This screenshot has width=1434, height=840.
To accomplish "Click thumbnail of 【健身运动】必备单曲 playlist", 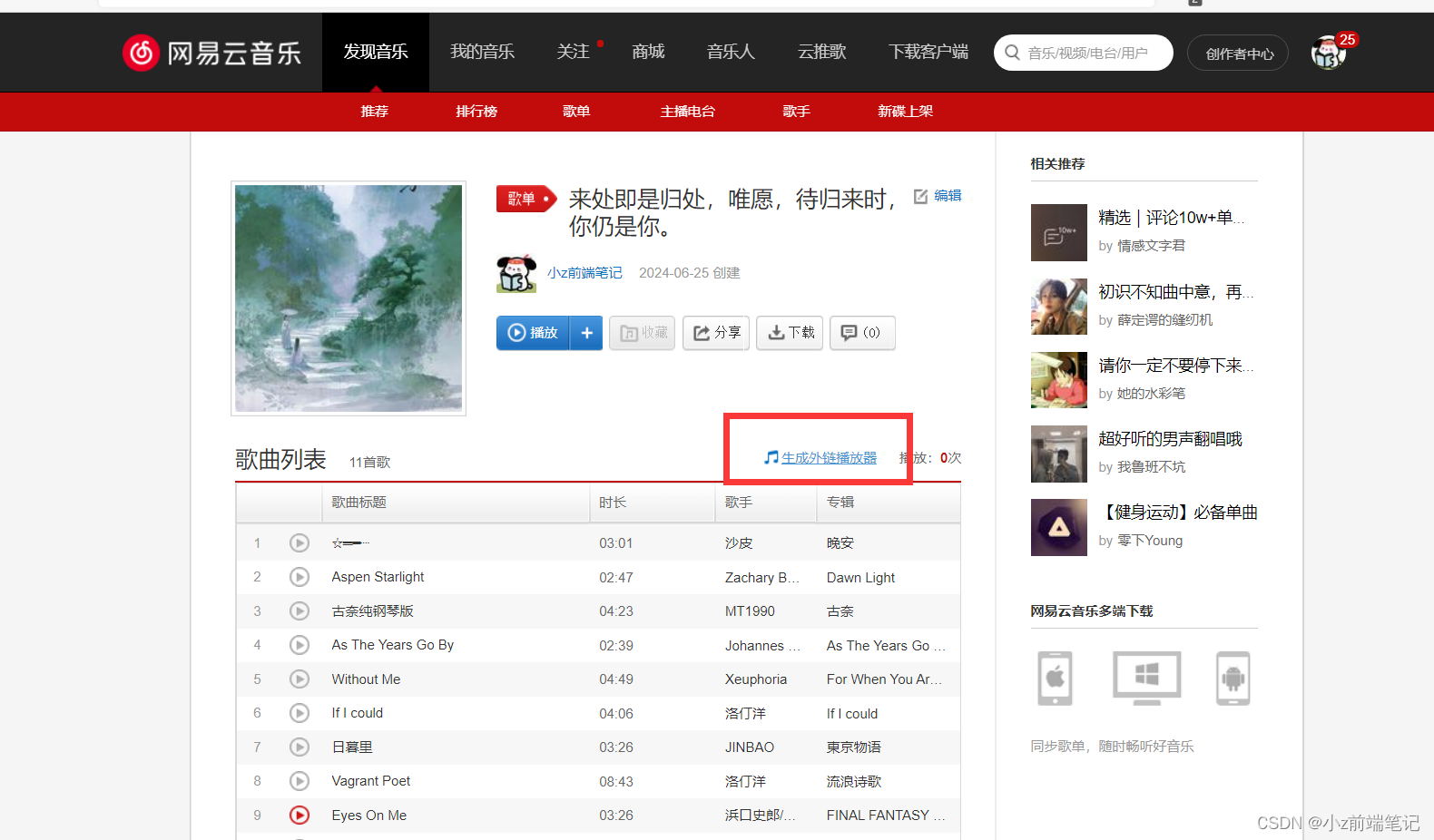I will point(1059,527).
